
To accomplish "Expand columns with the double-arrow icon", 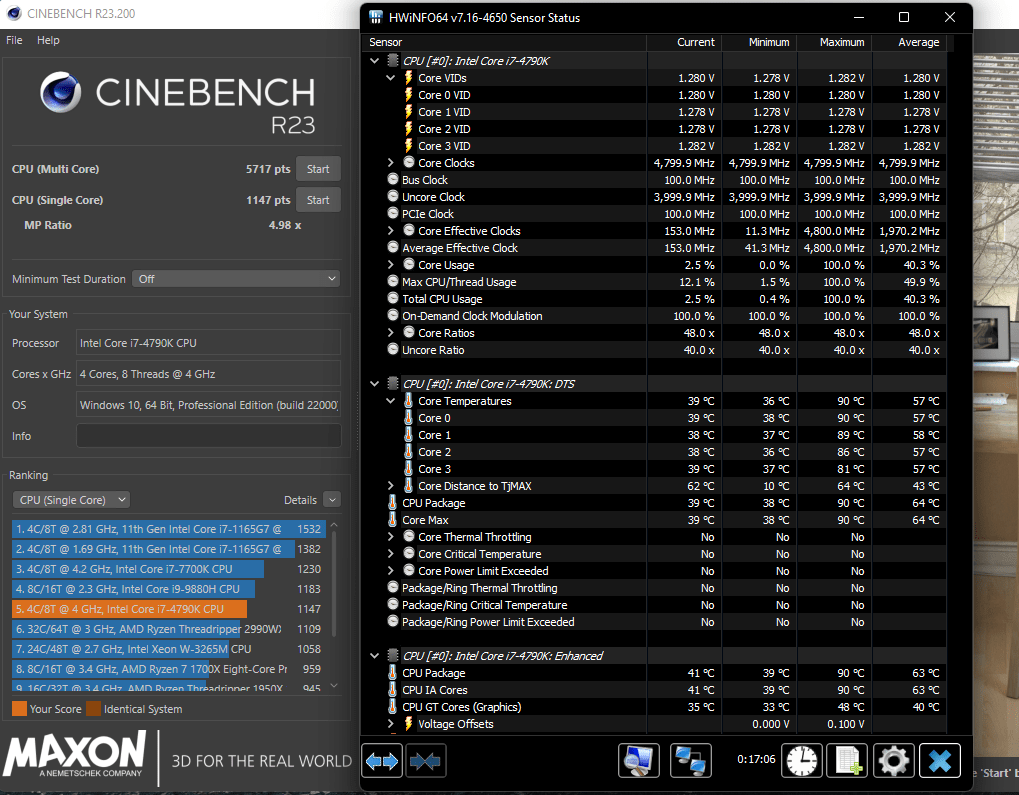I will pos(382,760).
